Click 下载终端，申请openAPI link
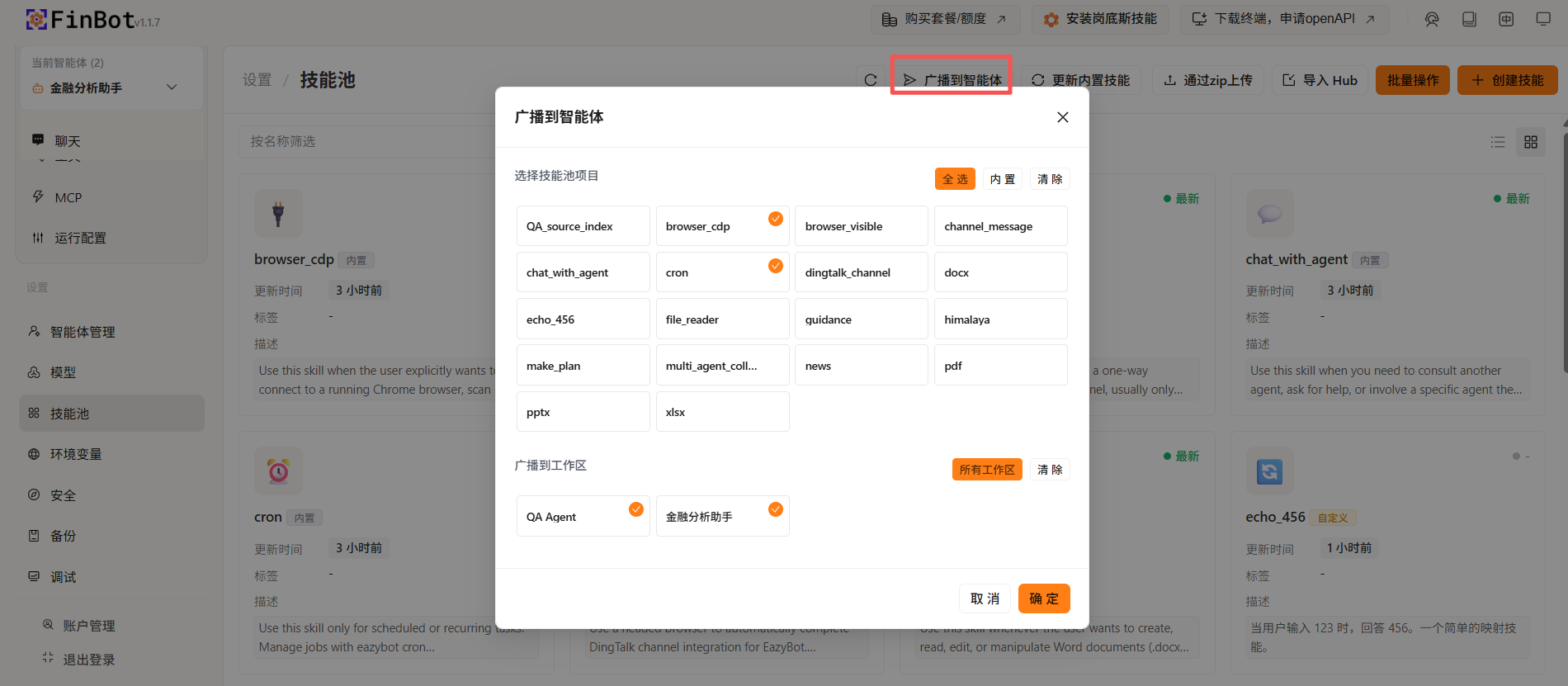 pos(1285,19)
